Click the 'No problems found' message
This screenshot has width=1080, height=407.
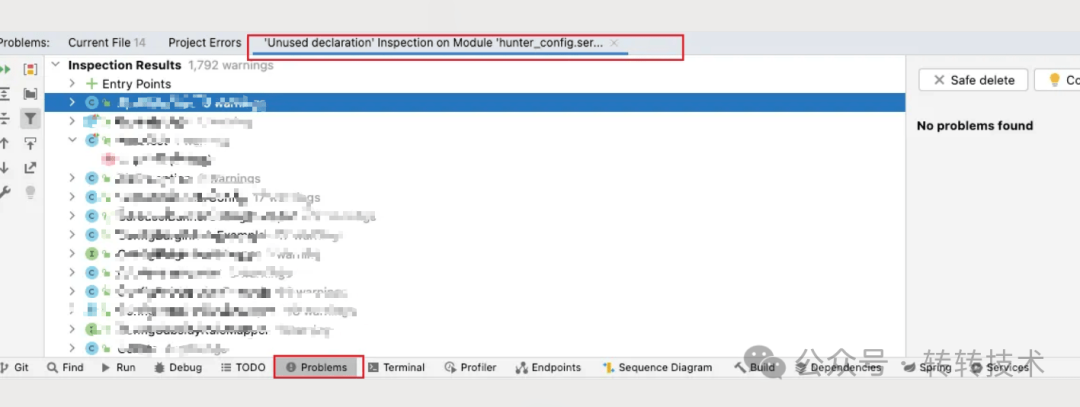pos(975,125)
